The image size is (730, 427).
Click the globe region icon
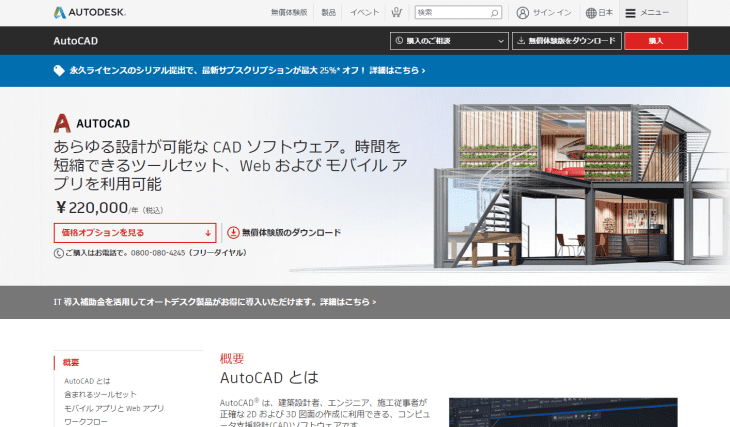click(591, 13)
